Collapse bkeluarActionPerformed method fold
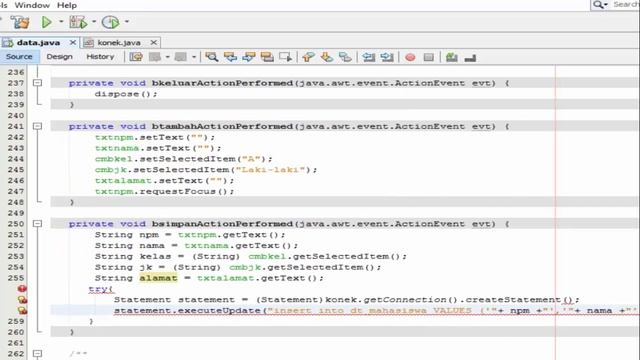This screenshot has height=360, width=640. (x=38, y=83)
